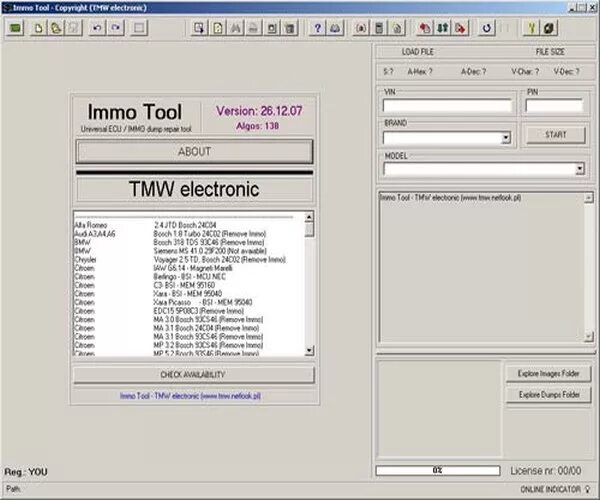Open a file using the folder icon
600x500 pixels.
click(56, 28)
